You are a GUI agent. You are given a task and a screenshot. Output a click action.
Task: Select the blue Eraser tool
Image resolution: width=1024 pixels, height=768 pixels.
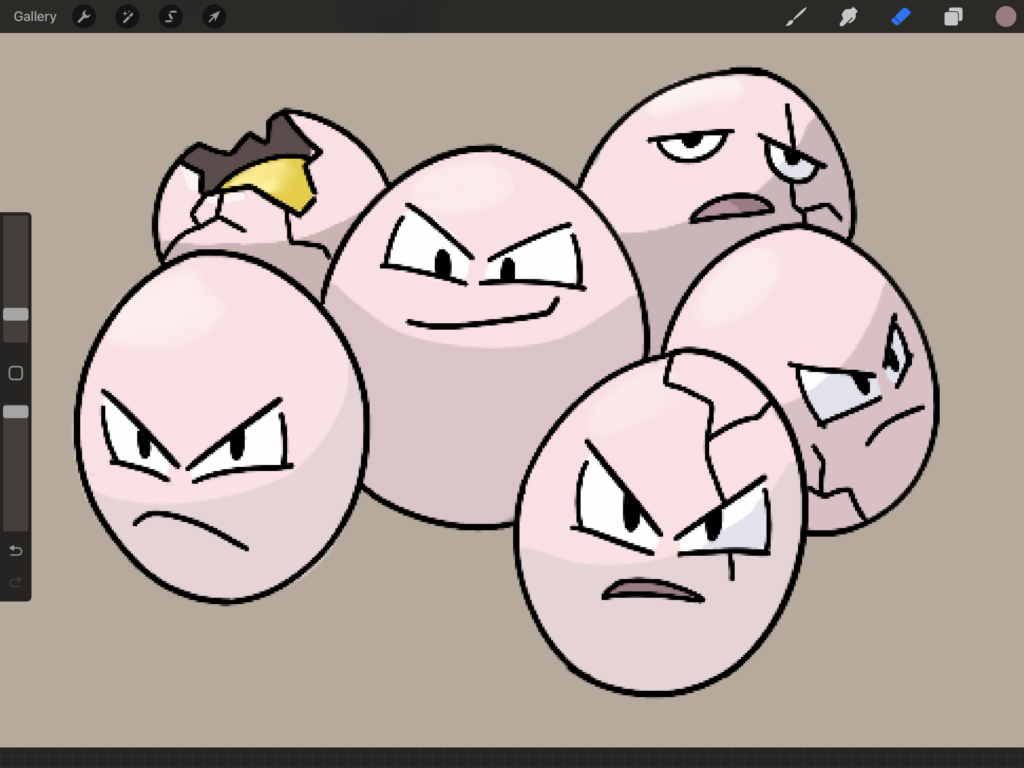click(901, 16)
